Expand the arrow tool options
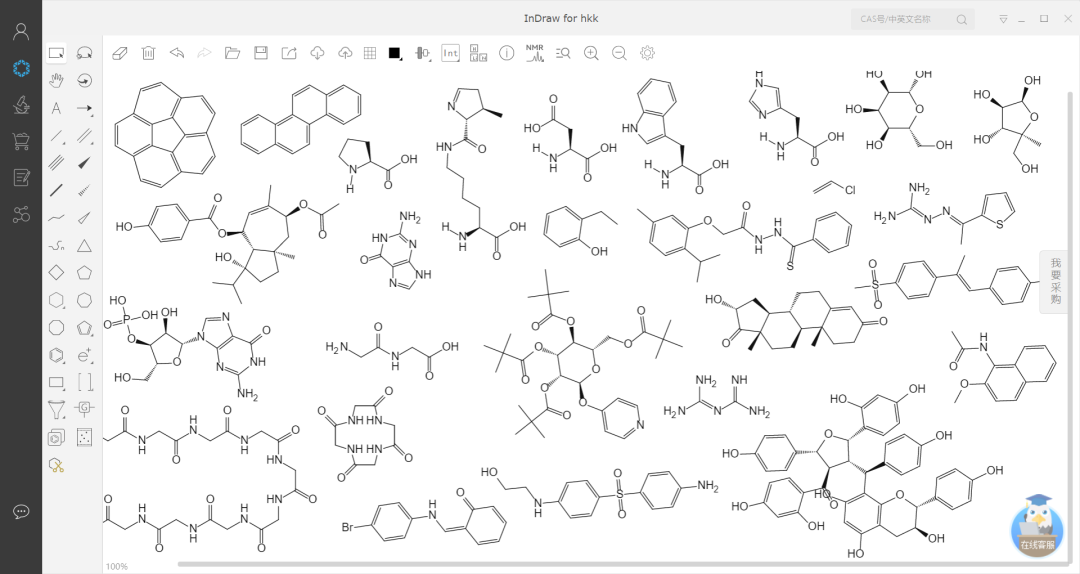 85,108
